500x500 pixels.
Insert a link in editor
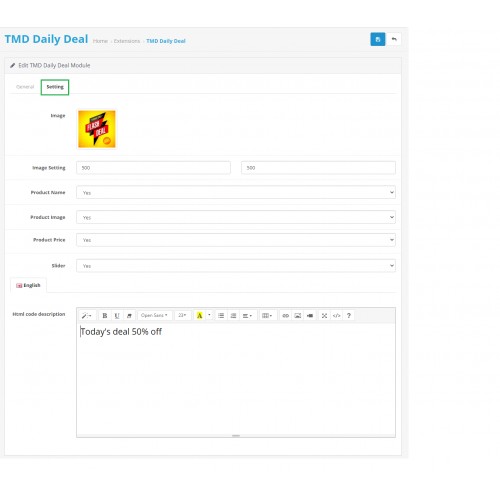pos(285,315)
